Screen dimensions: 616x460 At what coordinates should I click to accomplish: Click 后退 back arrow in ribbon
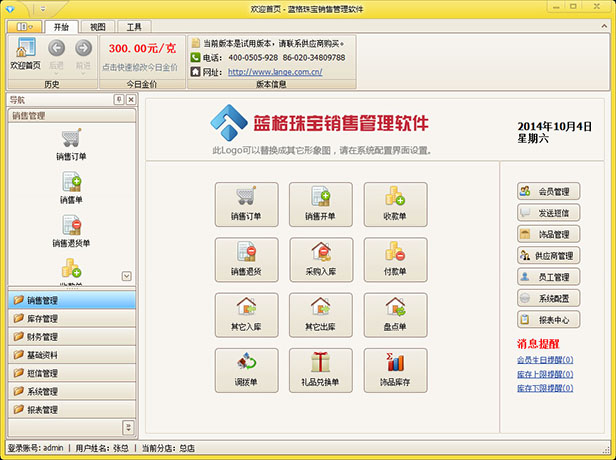tap(56, 48)
